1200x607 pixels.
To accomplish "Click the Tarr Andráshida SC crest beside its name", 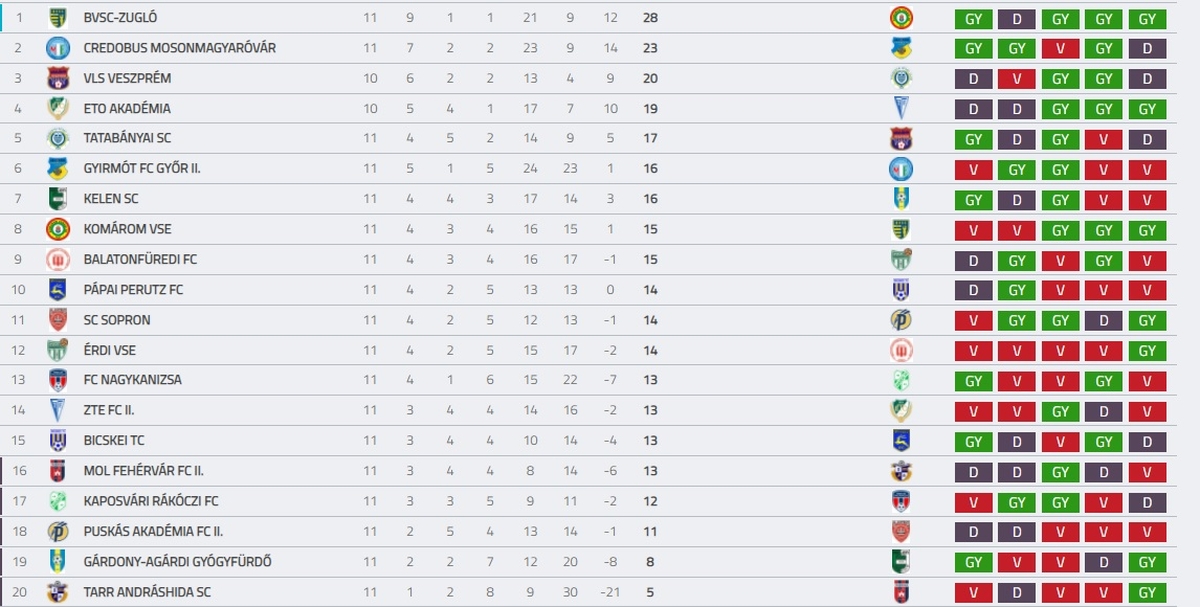I will 57,592.
